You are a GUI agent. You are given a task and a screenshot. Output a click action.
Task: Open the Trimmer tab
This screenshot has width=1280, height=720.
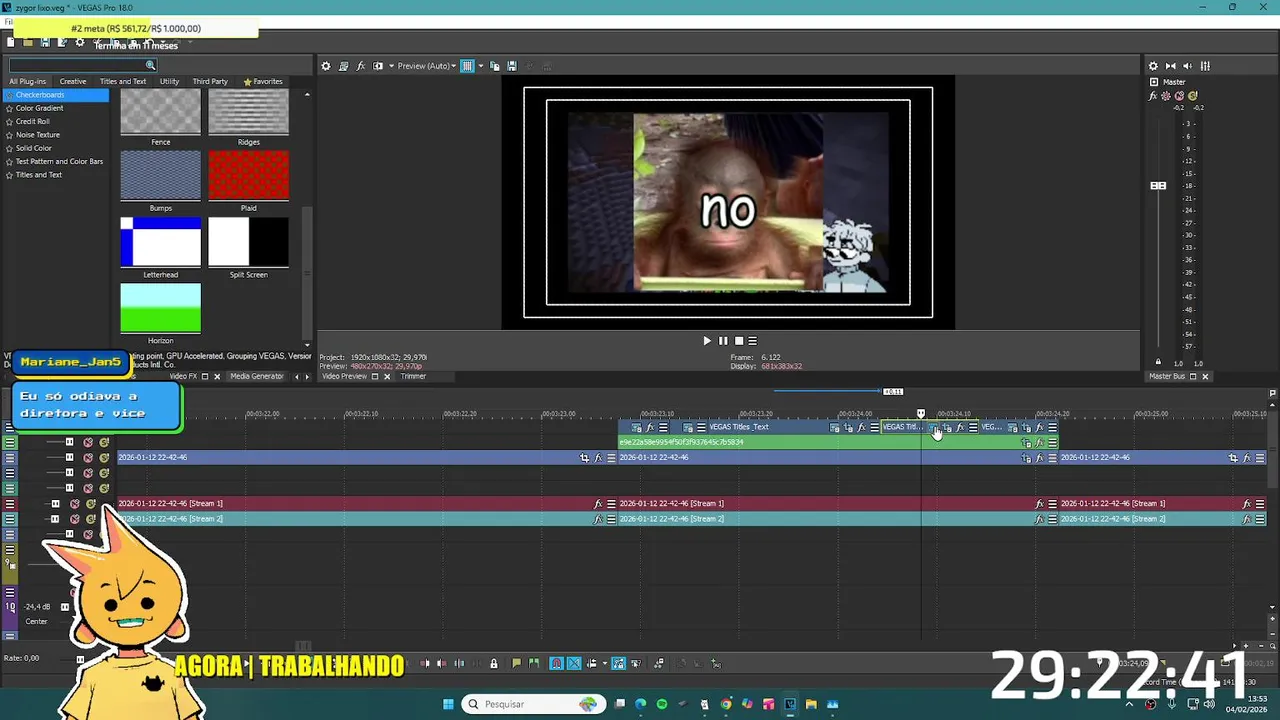click(x=413, y=377)
